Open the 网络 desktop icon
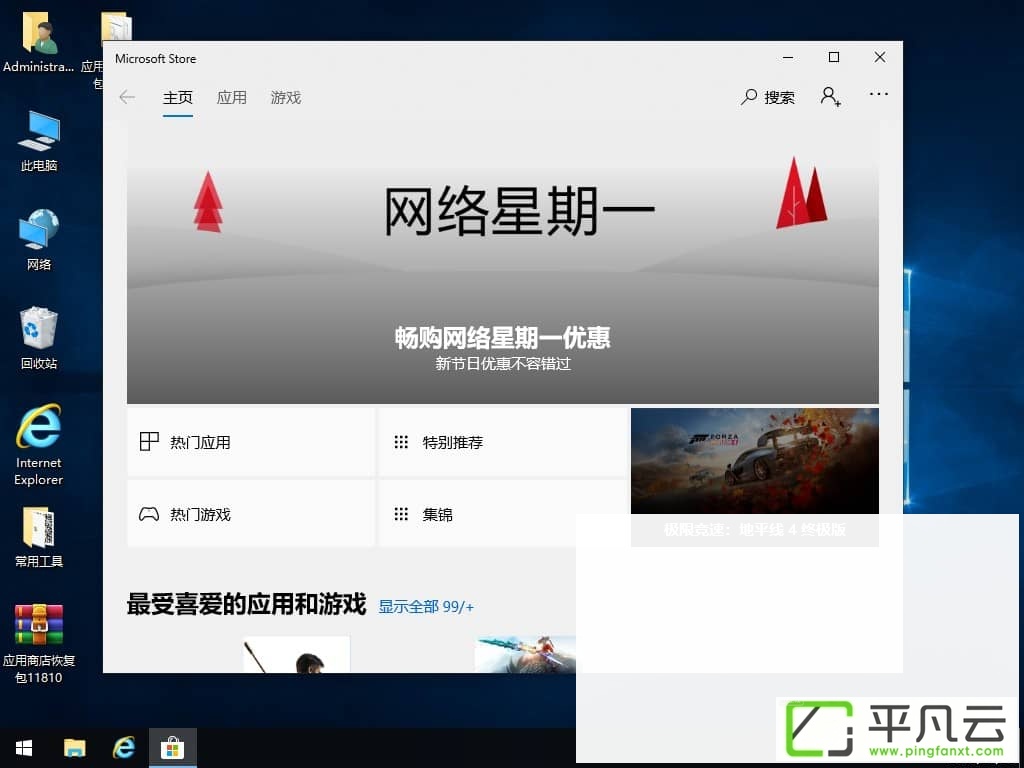This screenshot has height=768, width=1024. [39, 240]
